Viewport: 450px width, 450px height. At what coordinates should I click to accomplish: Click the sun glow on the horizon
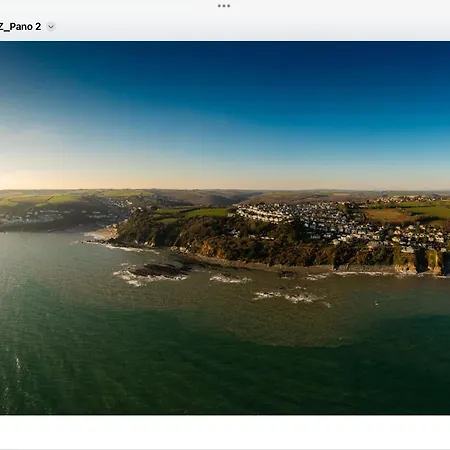click(x=10, y=180)
